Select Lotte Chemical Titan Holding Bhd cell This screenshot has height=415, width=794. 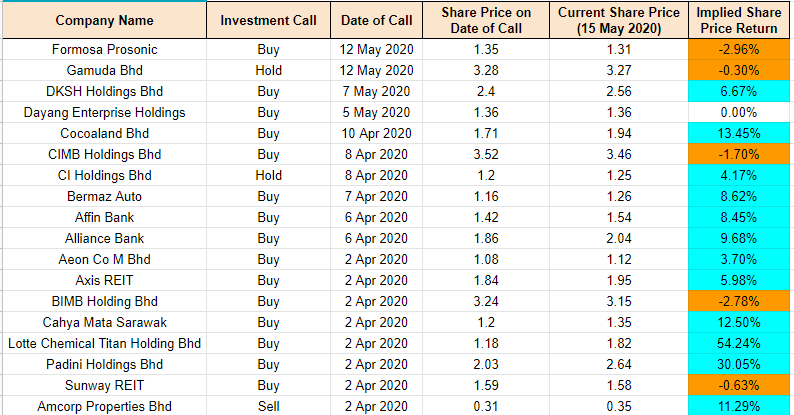pos(103,343)
